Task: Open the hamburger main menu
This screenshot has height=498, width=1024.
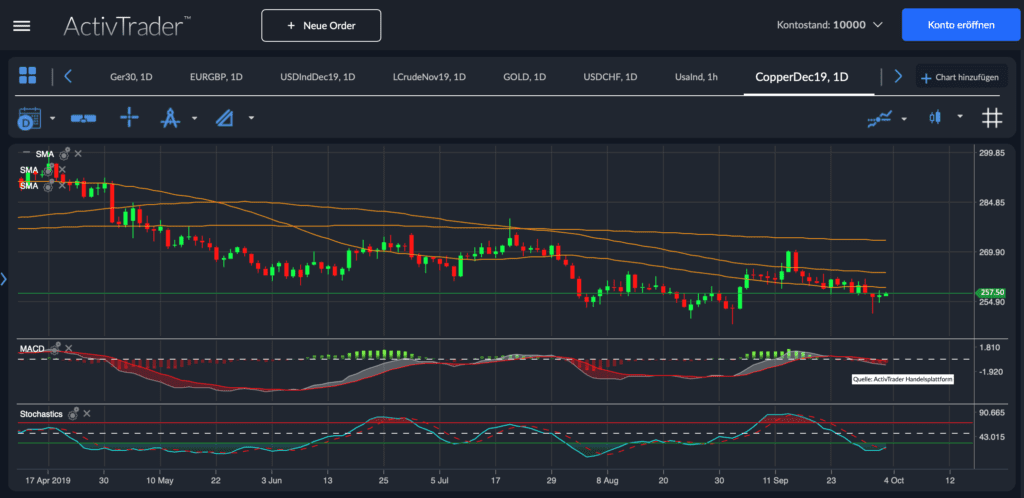Action: pyautogui.click(x=22, y=26)
